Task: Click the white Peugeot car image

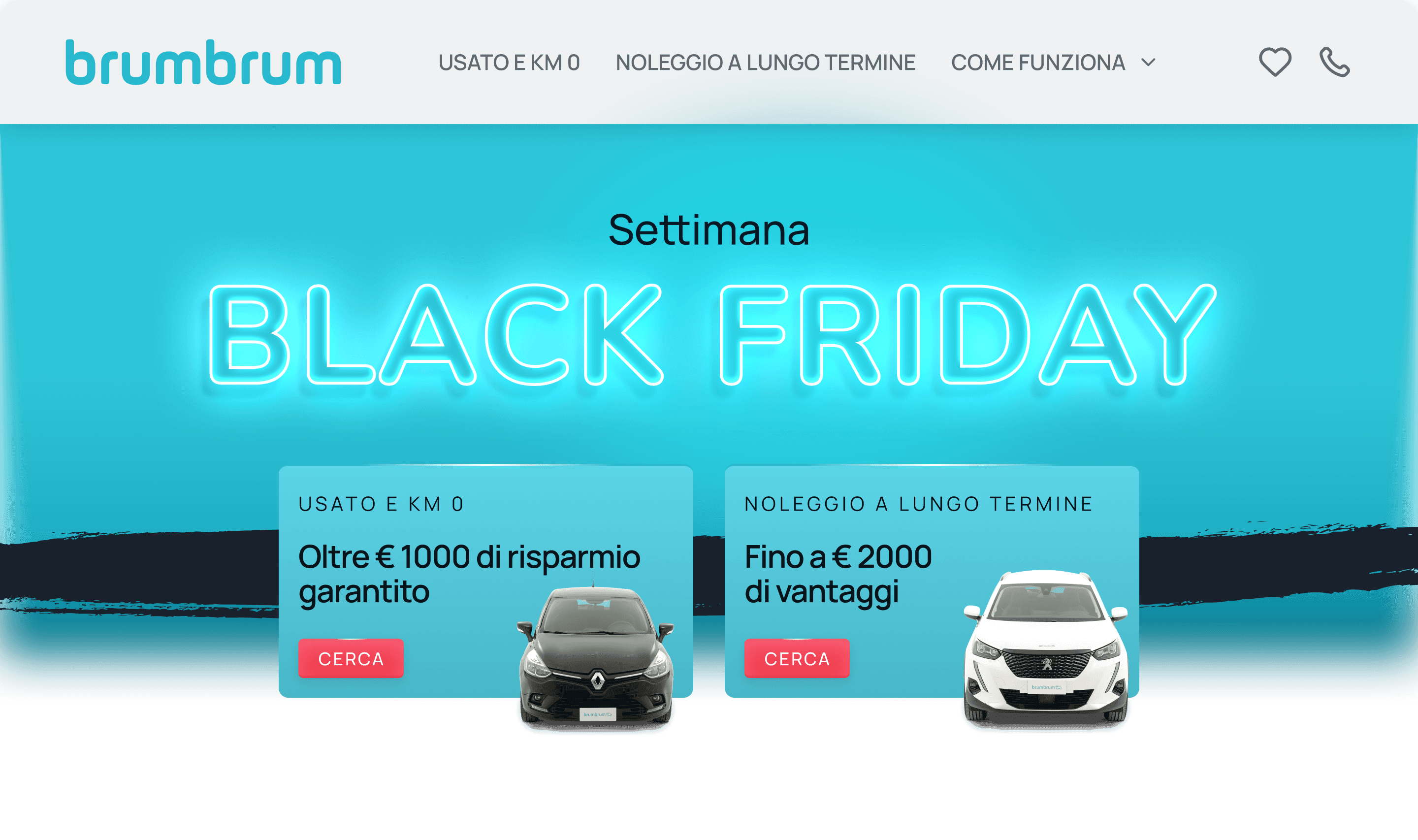Action: coord(1046,647)
